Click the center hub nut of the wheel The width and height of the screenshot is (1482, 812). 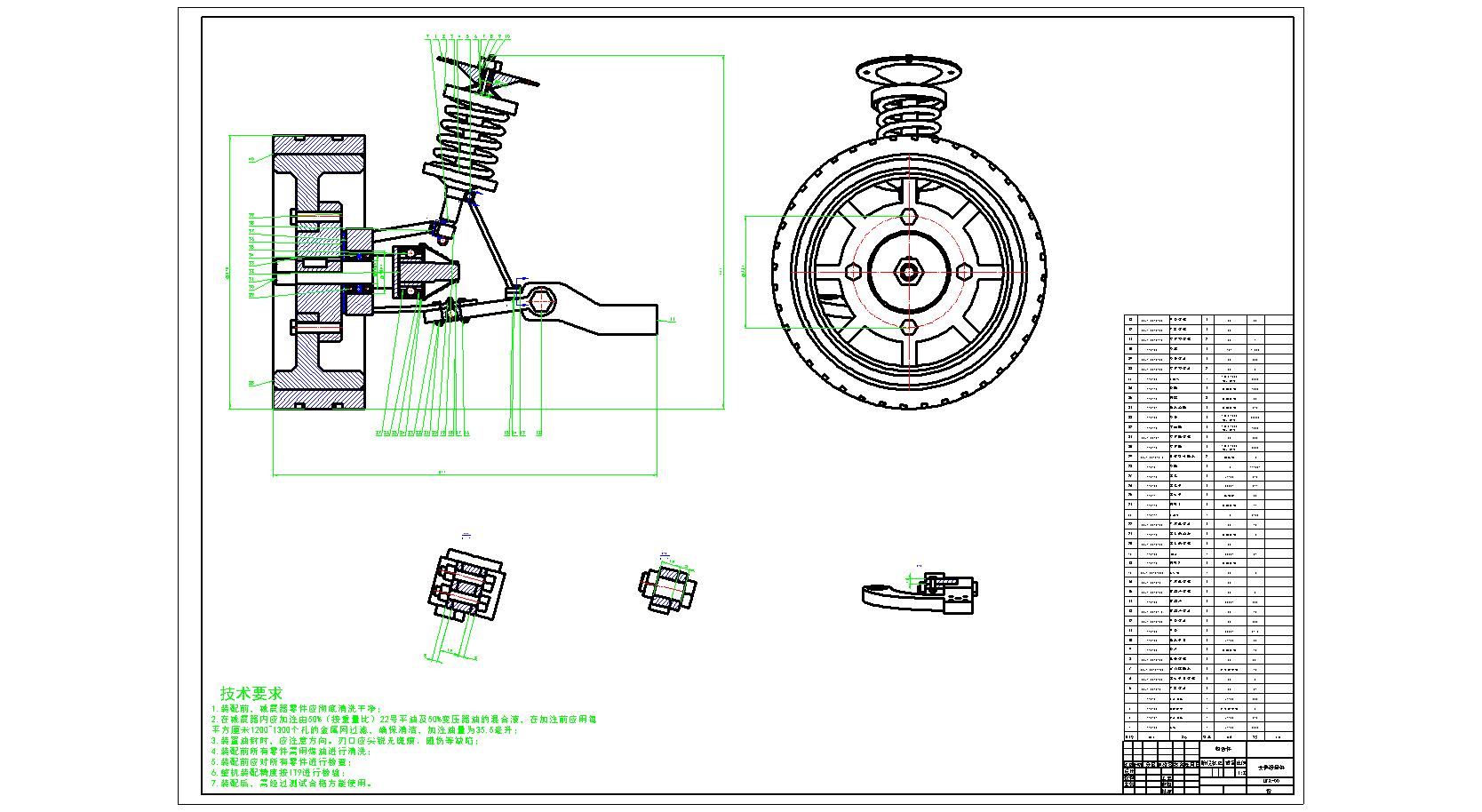click(908, 272)
